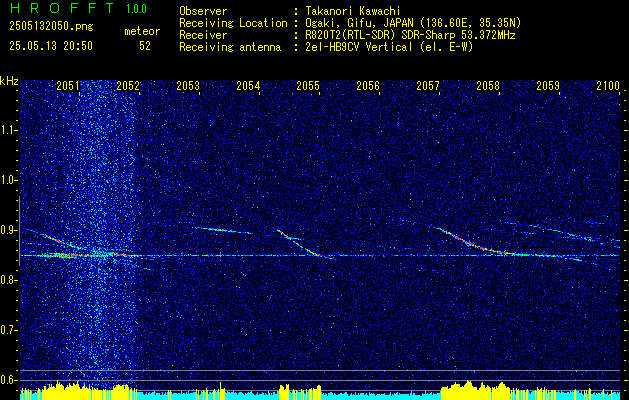Click the date and time 25.05.13 20:50
Screen dimensions: 629x400
pyautogui.click(x=51, y=46)
